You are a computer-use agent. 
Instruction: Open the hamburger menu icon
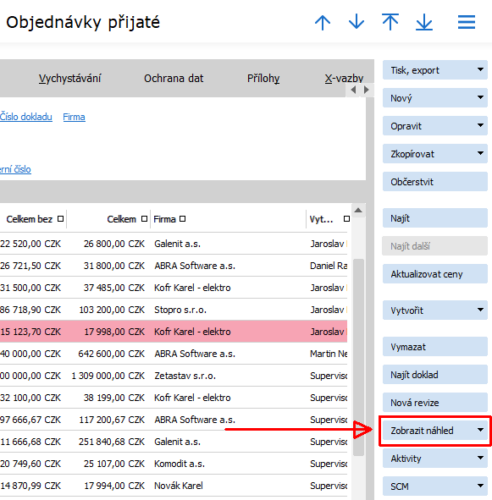[x=466, y=22]
